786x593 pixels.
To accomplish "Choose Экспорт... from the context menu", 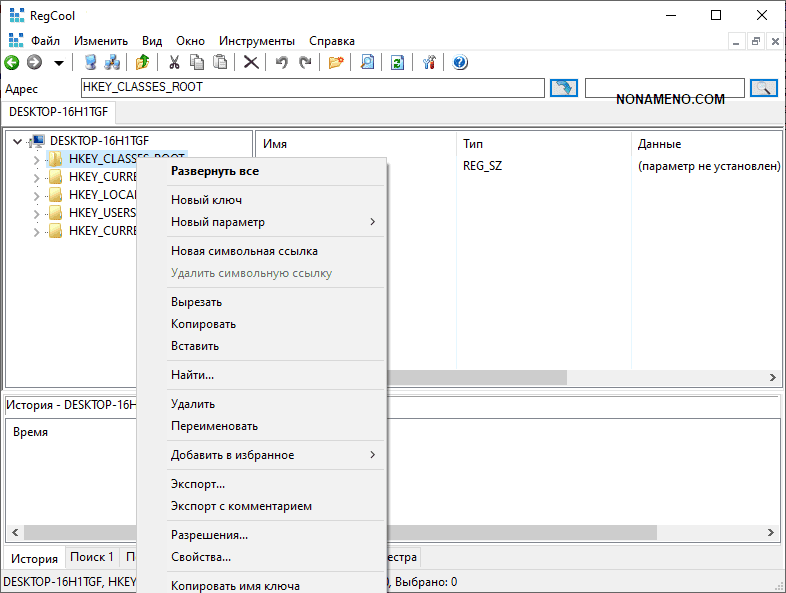I will (x=198, y=484).
